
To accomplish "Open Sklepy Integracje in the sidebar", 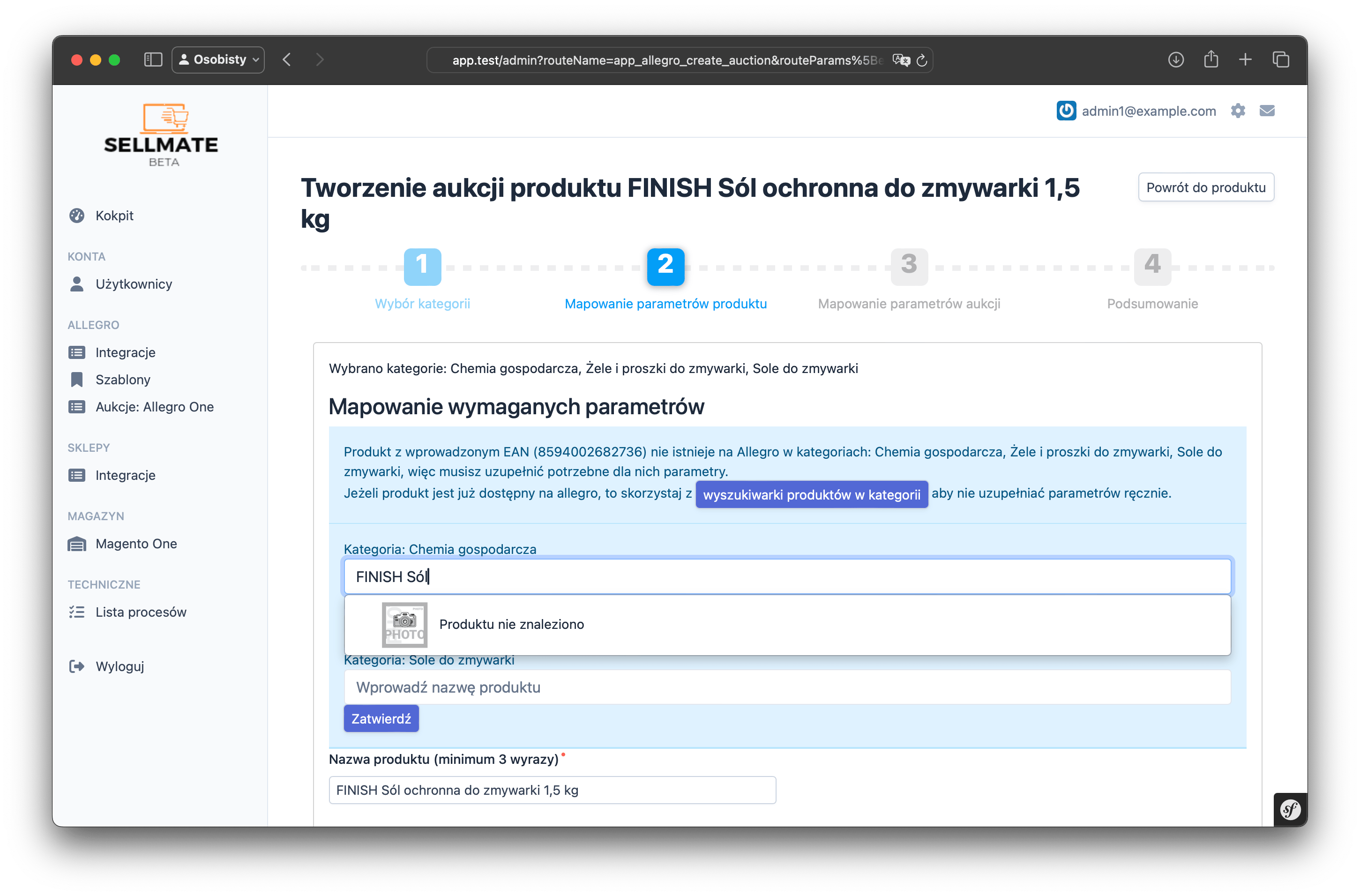I will tap(125, 476).
